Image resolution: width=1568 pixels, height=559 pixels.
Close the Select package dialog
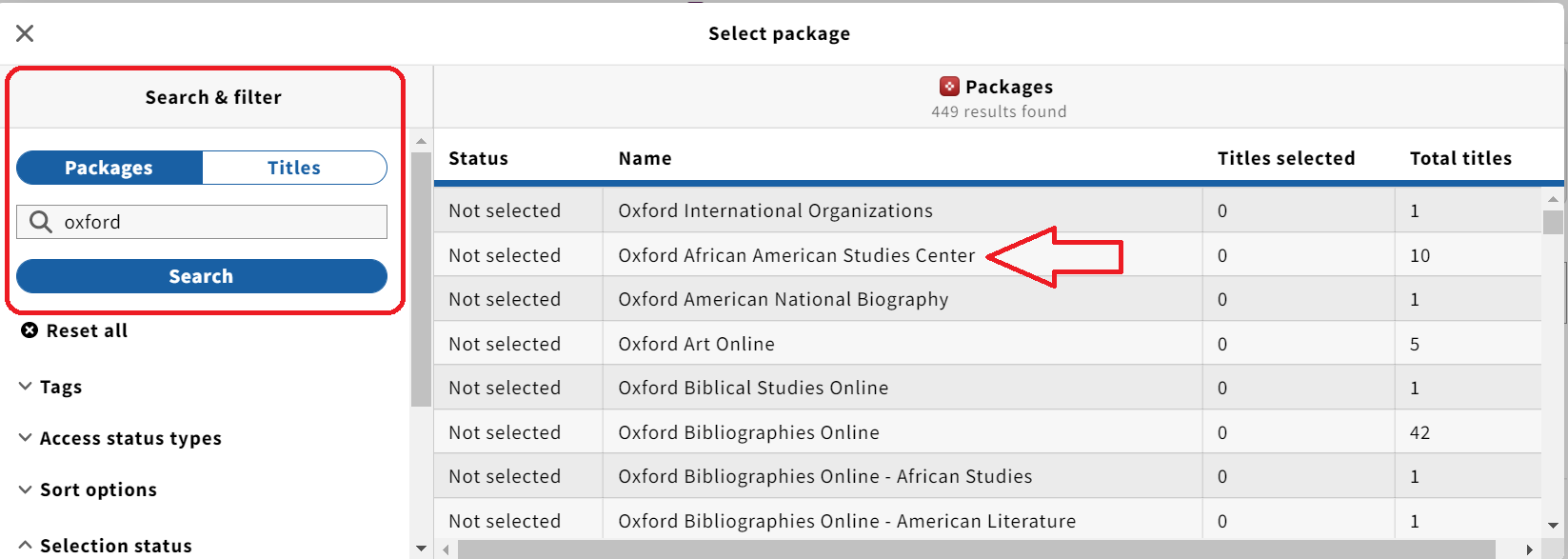25,33
